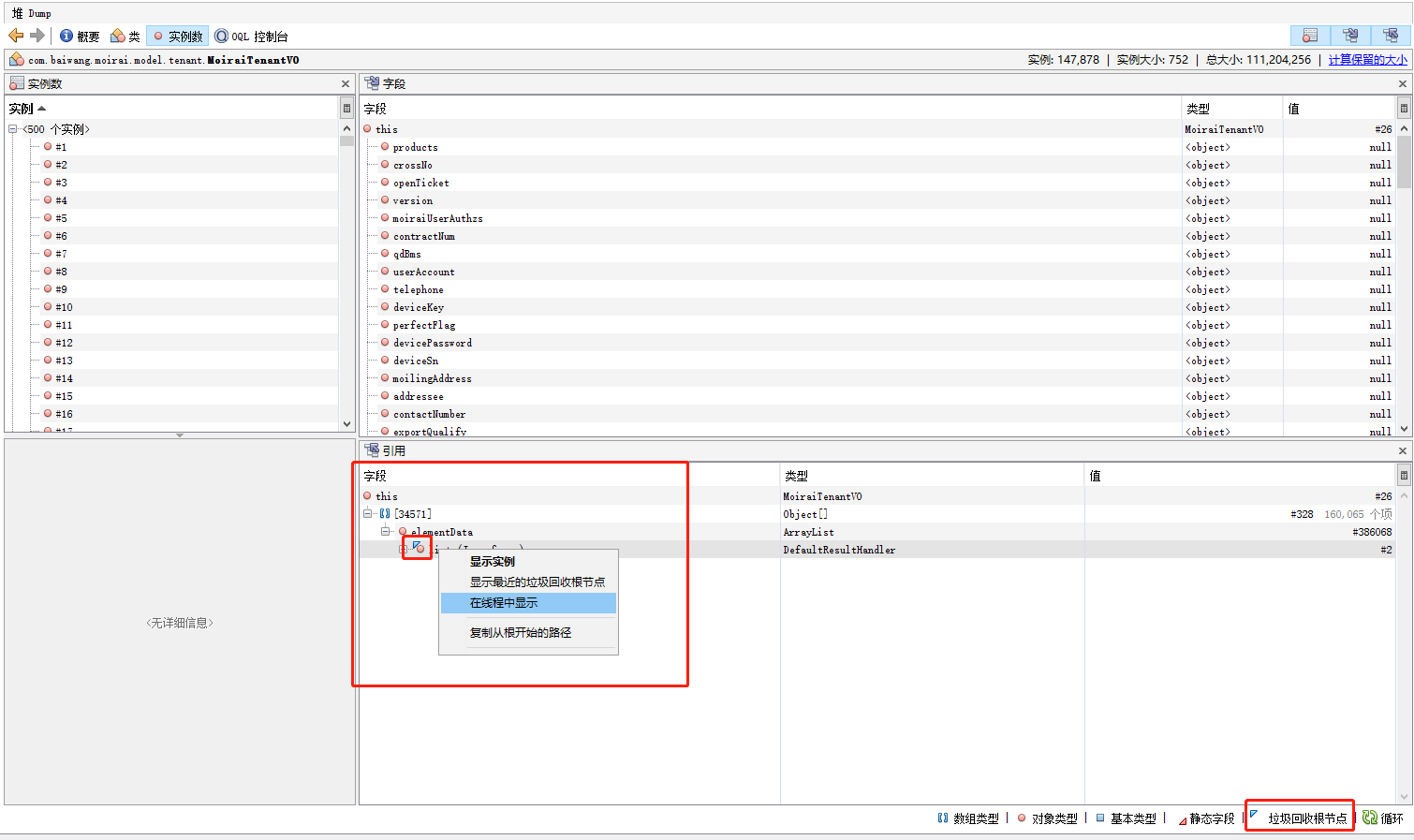Go back using the left arrow icon
1414x840 pixels.
click(15, 36)
